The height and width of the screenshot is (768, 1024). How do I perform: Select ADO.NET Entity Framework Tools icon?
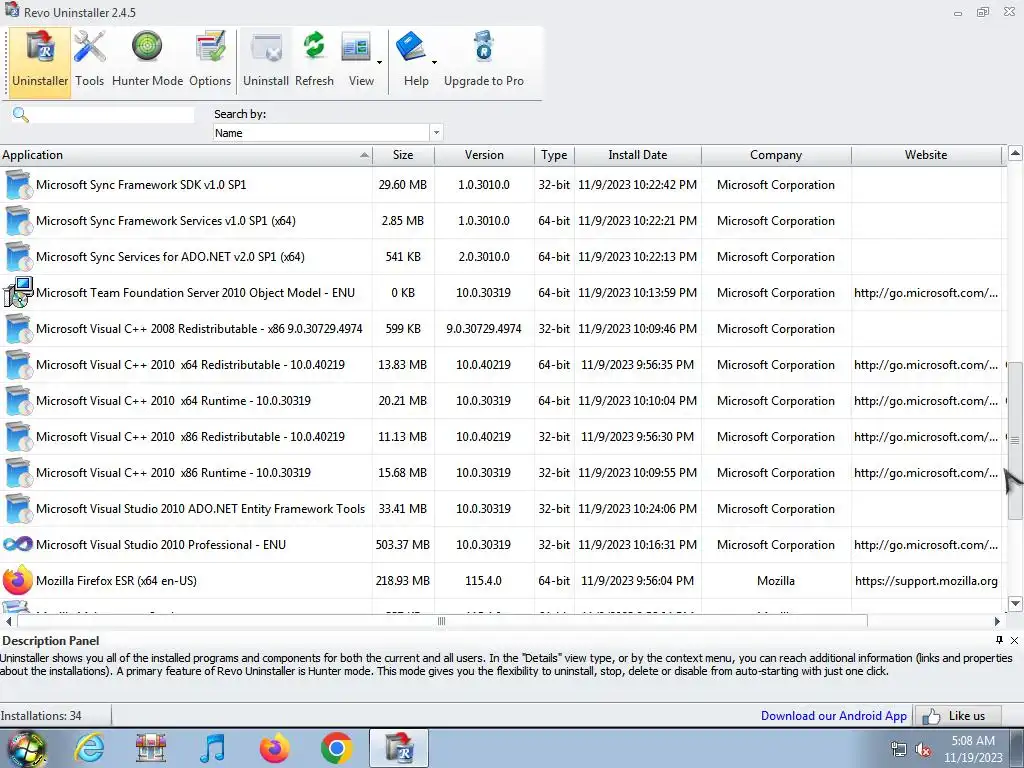18,508
